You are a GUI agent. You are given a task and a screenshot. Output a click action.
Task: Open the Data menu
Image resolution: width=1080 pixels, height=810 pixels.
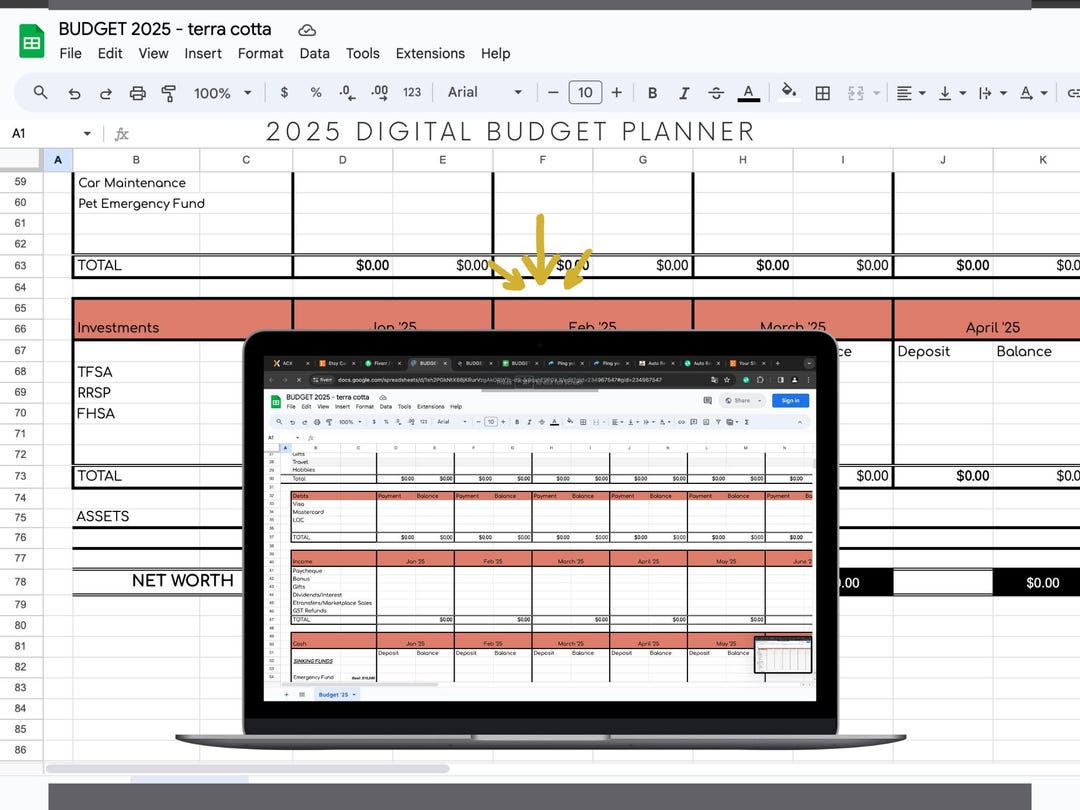pyautogui.click(x=314, y=53)
